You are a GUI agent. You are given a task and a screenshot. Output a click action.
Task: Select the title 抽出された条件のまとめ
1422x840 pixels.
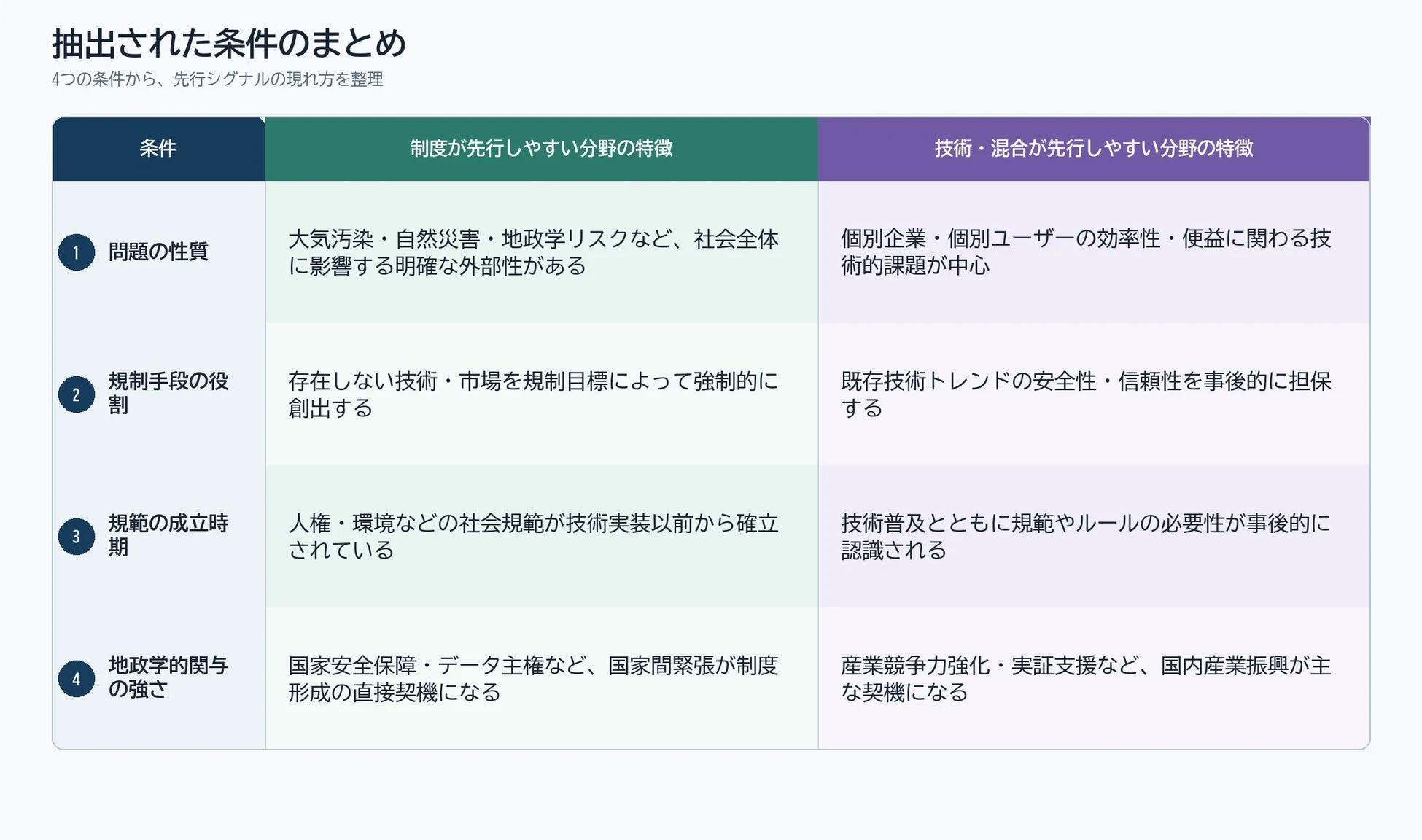229,43
